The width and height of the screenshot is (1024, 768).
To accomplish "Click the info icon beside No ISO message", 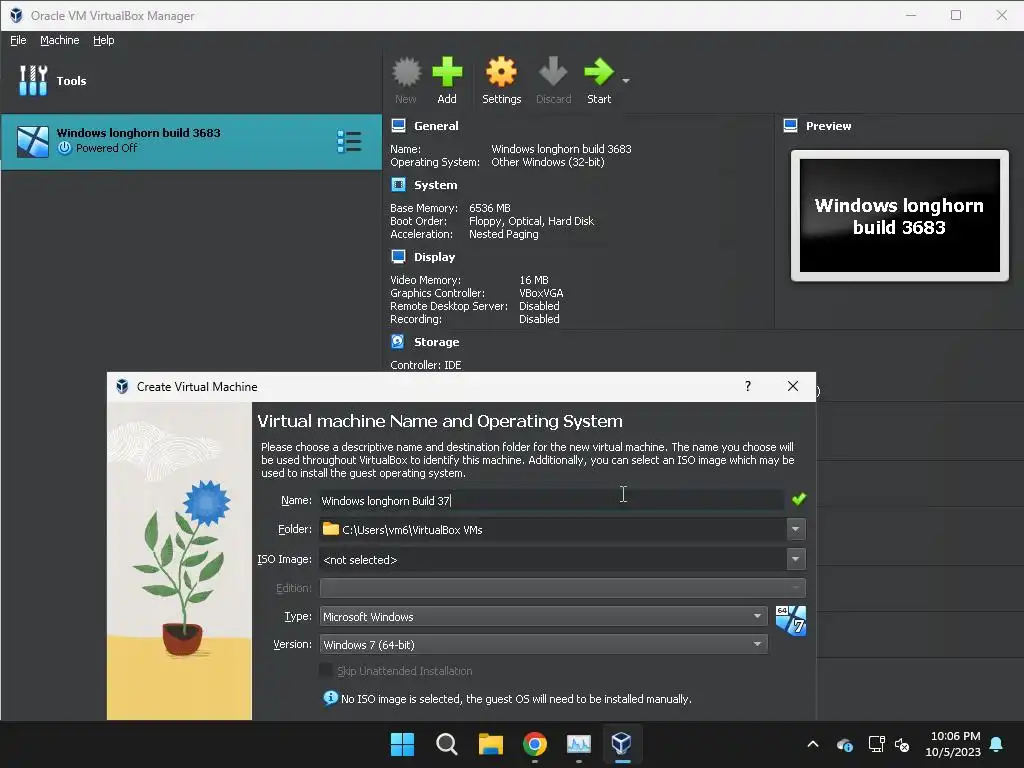I will [330, 698].
